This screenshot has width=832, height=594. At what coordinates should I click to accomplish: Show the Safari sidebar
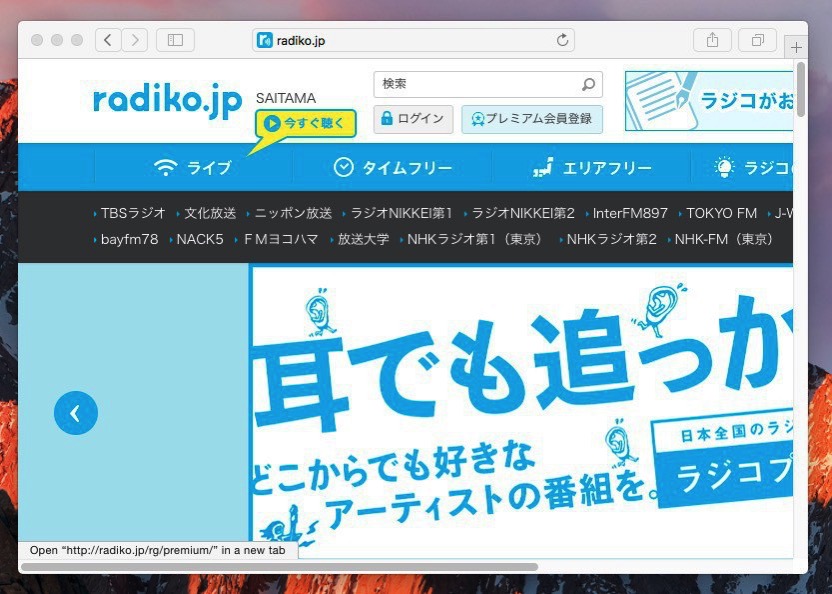tap(175, 40)
